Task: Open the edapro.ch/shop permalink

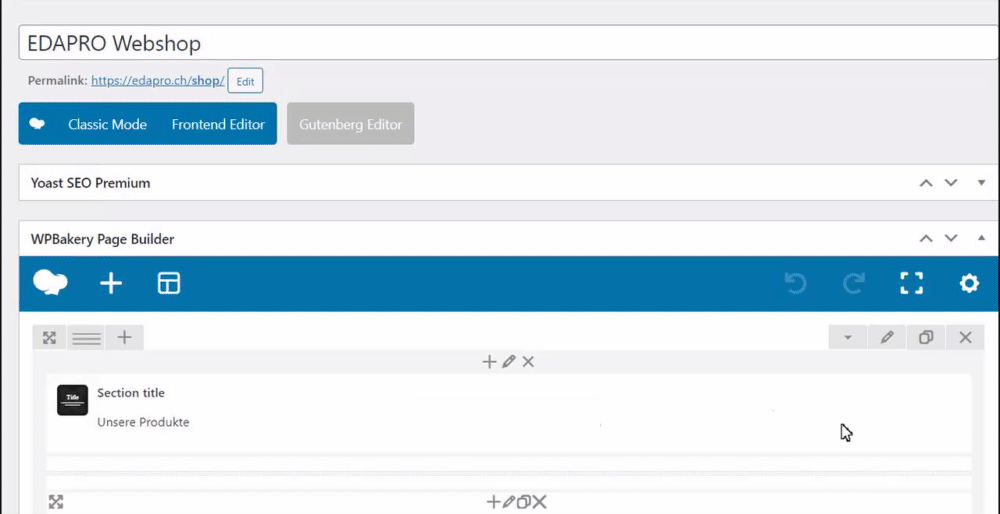Action: (158, 81)
